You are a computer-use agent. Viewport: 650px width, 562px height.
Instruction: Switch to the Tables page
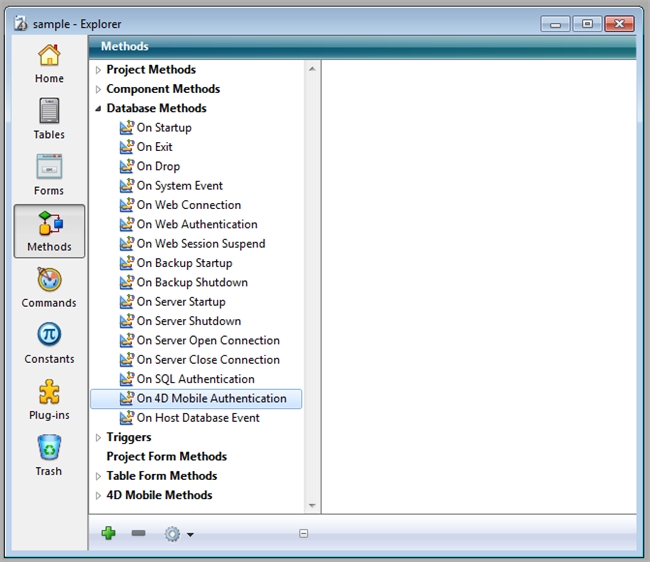[x=49, y=119]
